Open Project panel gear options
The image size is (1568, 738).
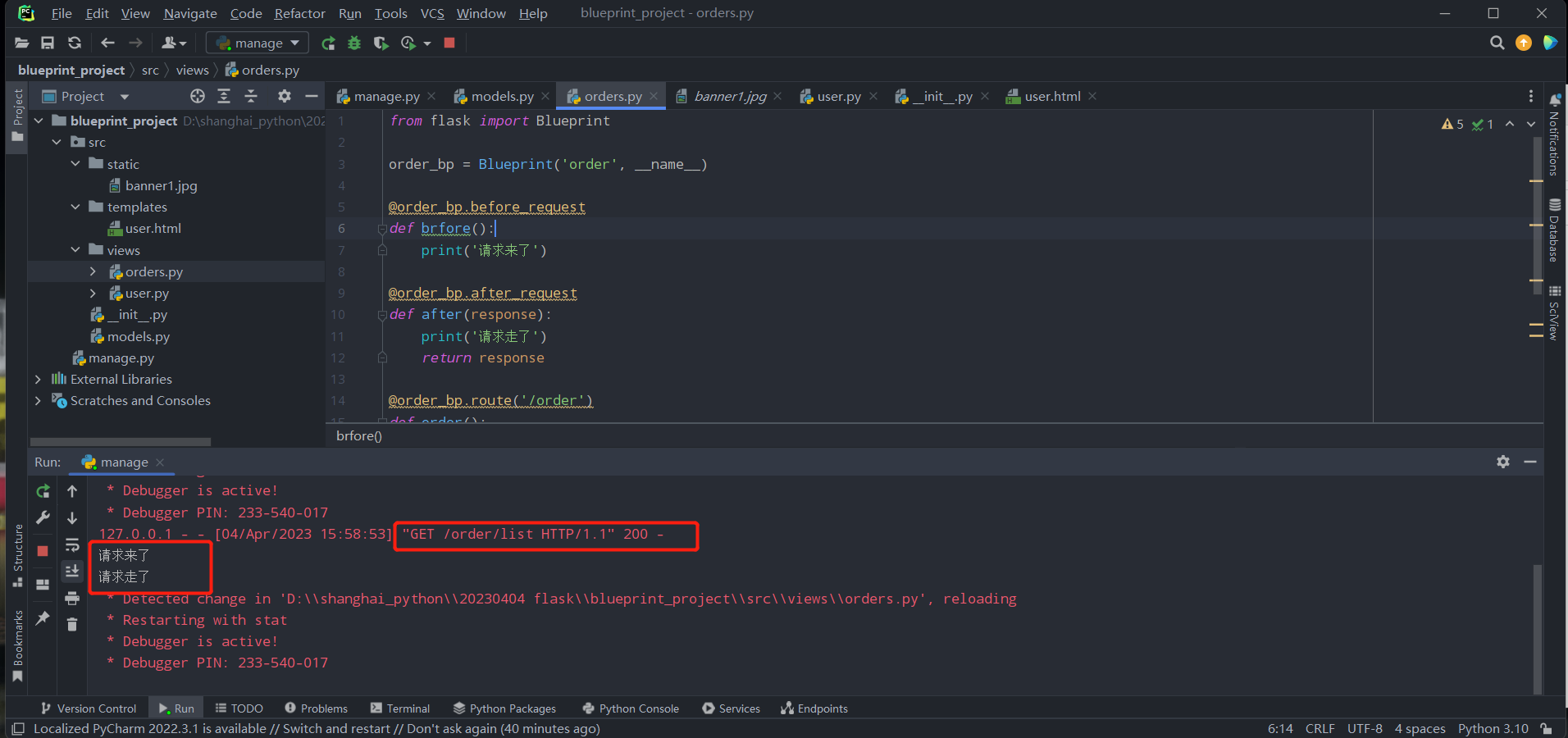point(285,96)
